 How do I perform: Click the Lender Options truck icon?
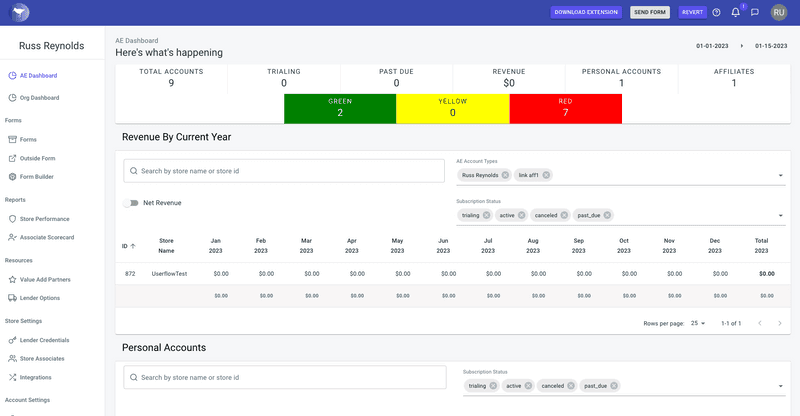12,298
